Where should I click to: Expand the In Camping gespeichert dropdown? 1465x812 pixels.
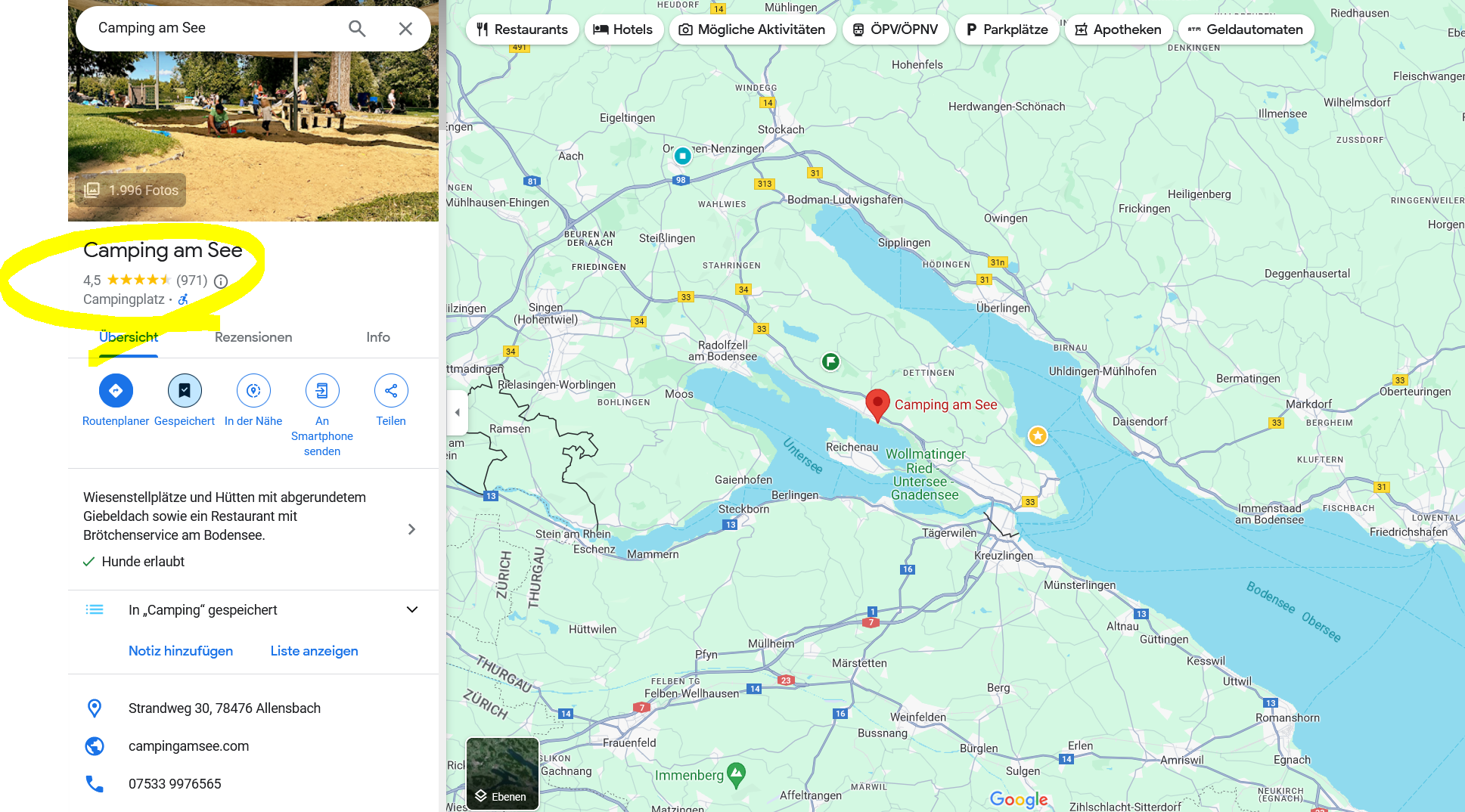pyautogui.click(x=412, y=610)
